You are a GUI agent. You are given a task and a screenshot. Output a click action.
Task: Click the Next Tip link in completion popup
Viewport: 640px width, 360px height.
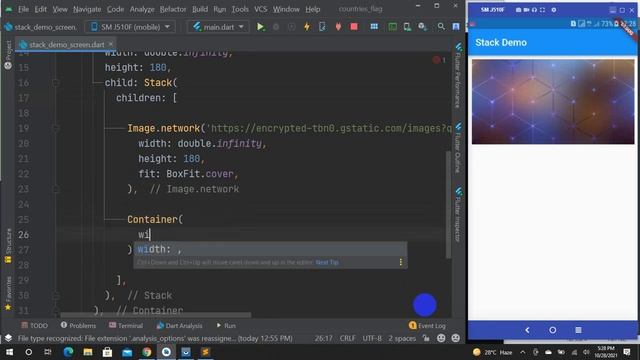pyautogui.click(x=327, y=262)
